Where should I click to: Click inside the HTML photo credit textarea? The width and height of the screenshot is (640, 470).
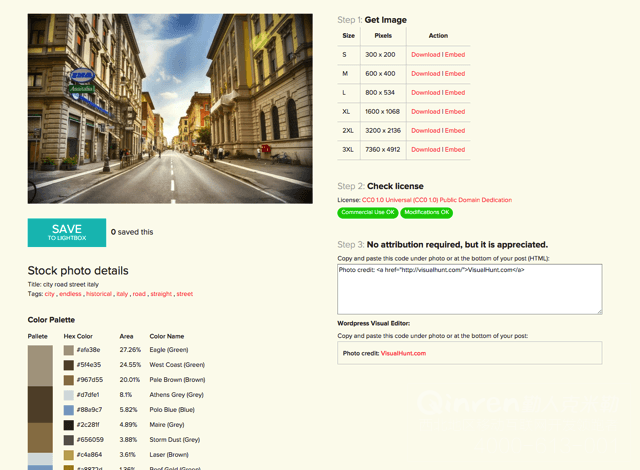tap(469, 289)
